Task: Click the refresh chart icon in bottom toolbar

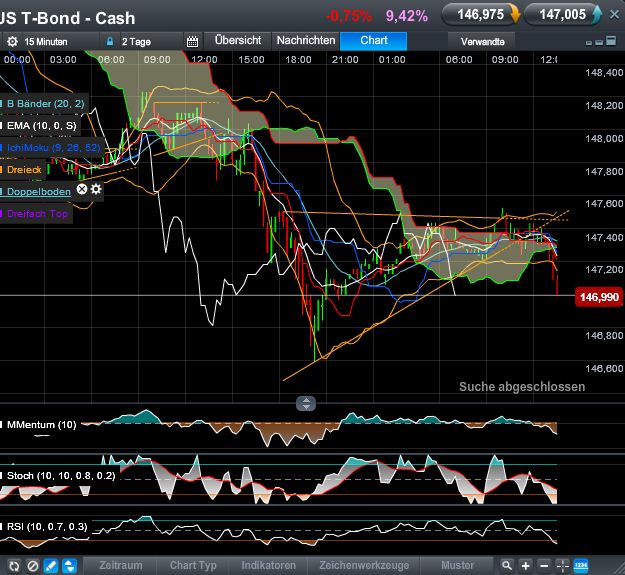Action: (14, 566)
